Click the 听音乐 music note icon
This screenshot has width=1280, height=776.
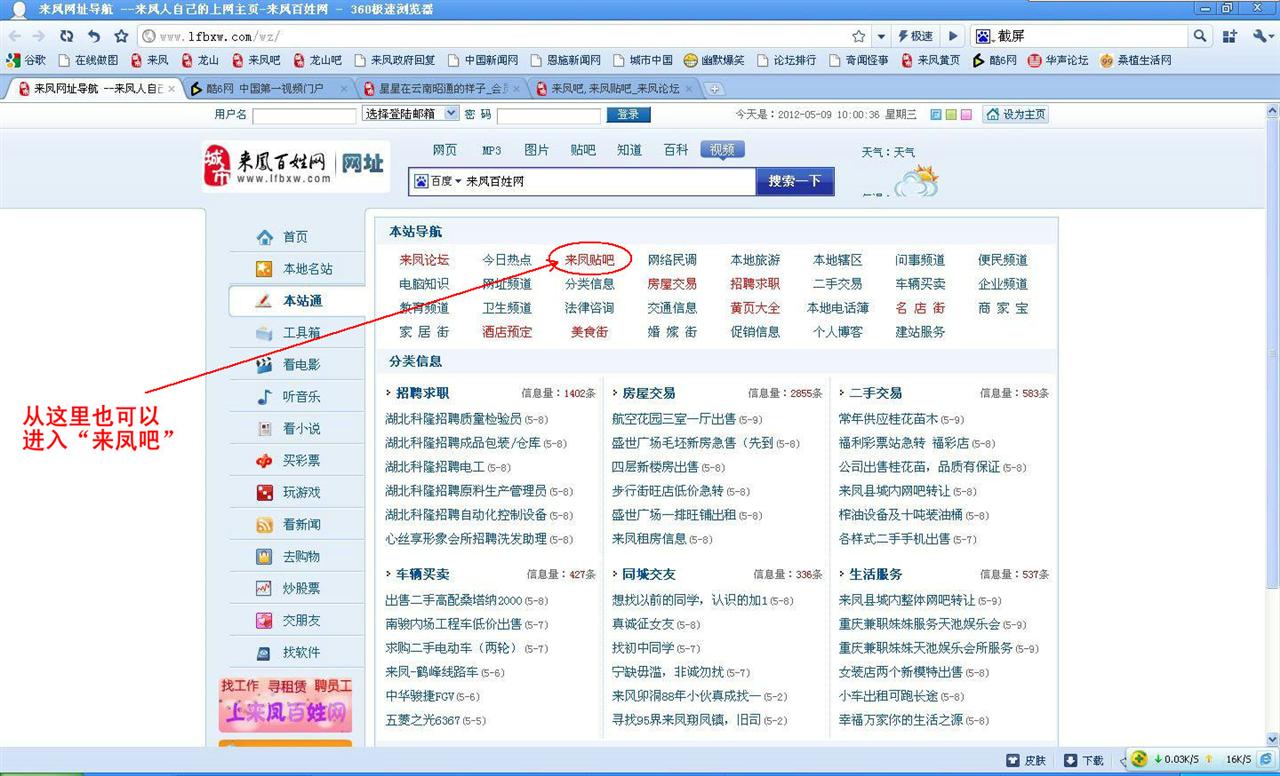(264, 397)
